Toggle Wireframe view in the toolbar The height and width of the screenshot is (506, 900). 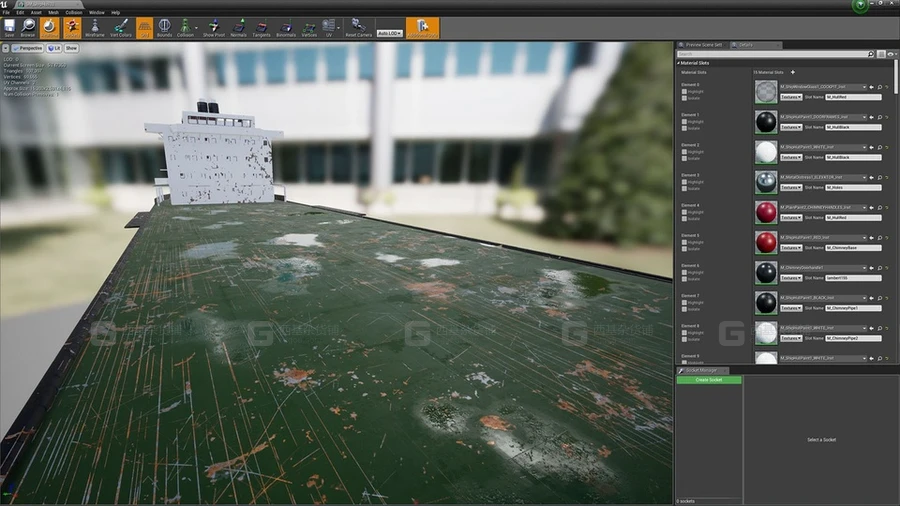pos(94,27)
